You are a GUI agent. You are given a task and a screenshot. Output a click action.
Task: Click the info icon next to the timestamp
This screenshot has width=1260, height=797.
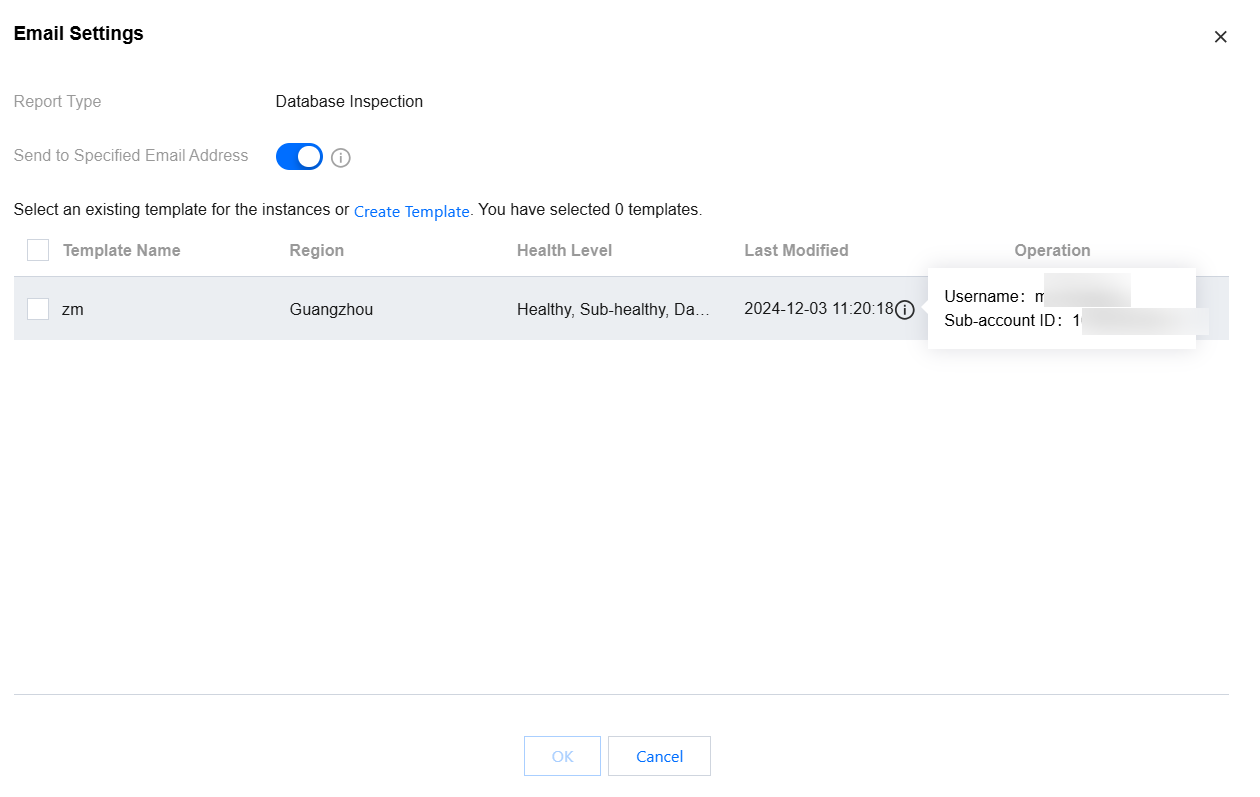pos(905,310)
